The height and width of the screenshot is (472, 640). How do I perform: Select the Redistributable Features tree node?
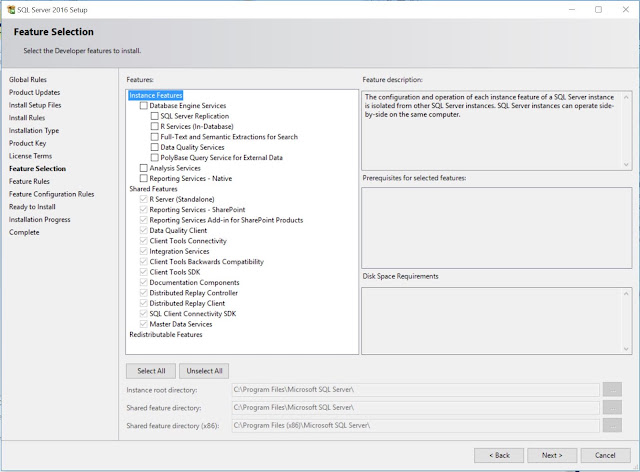pos(166,334)
